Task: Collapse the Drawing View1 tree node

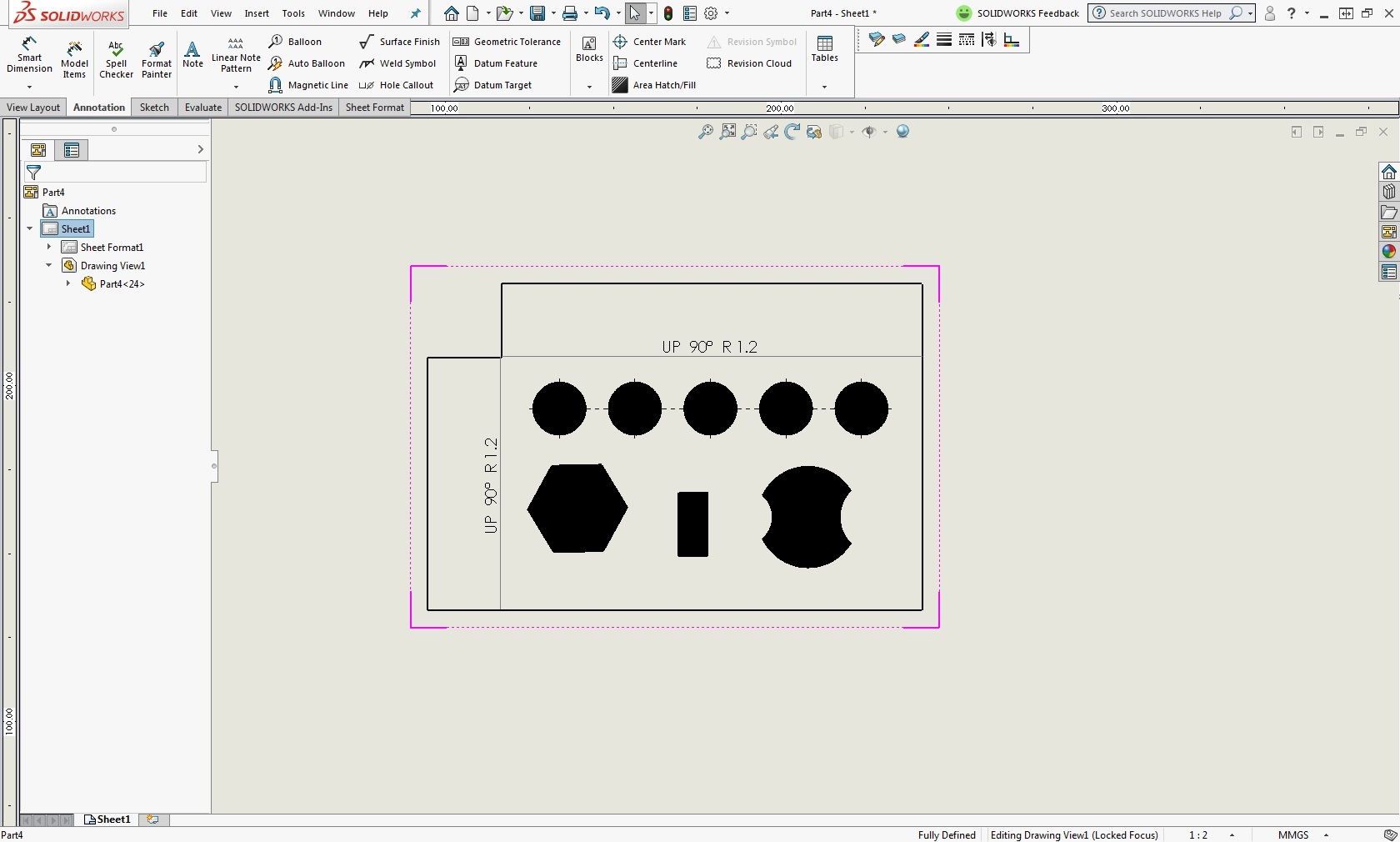Action: [x=49, y=265]
